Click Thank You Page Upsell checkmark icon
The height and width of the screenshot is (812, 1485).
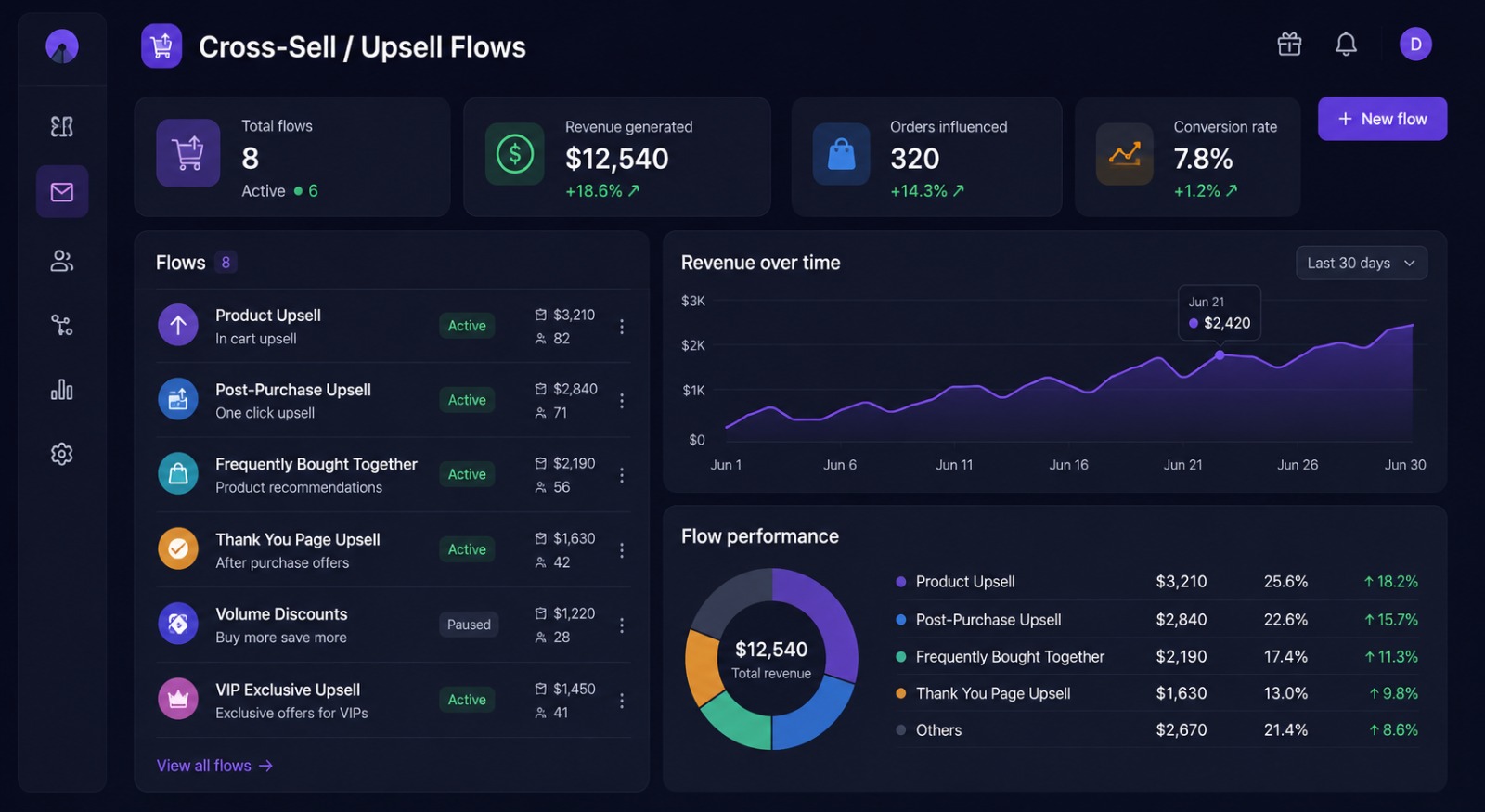178,548
